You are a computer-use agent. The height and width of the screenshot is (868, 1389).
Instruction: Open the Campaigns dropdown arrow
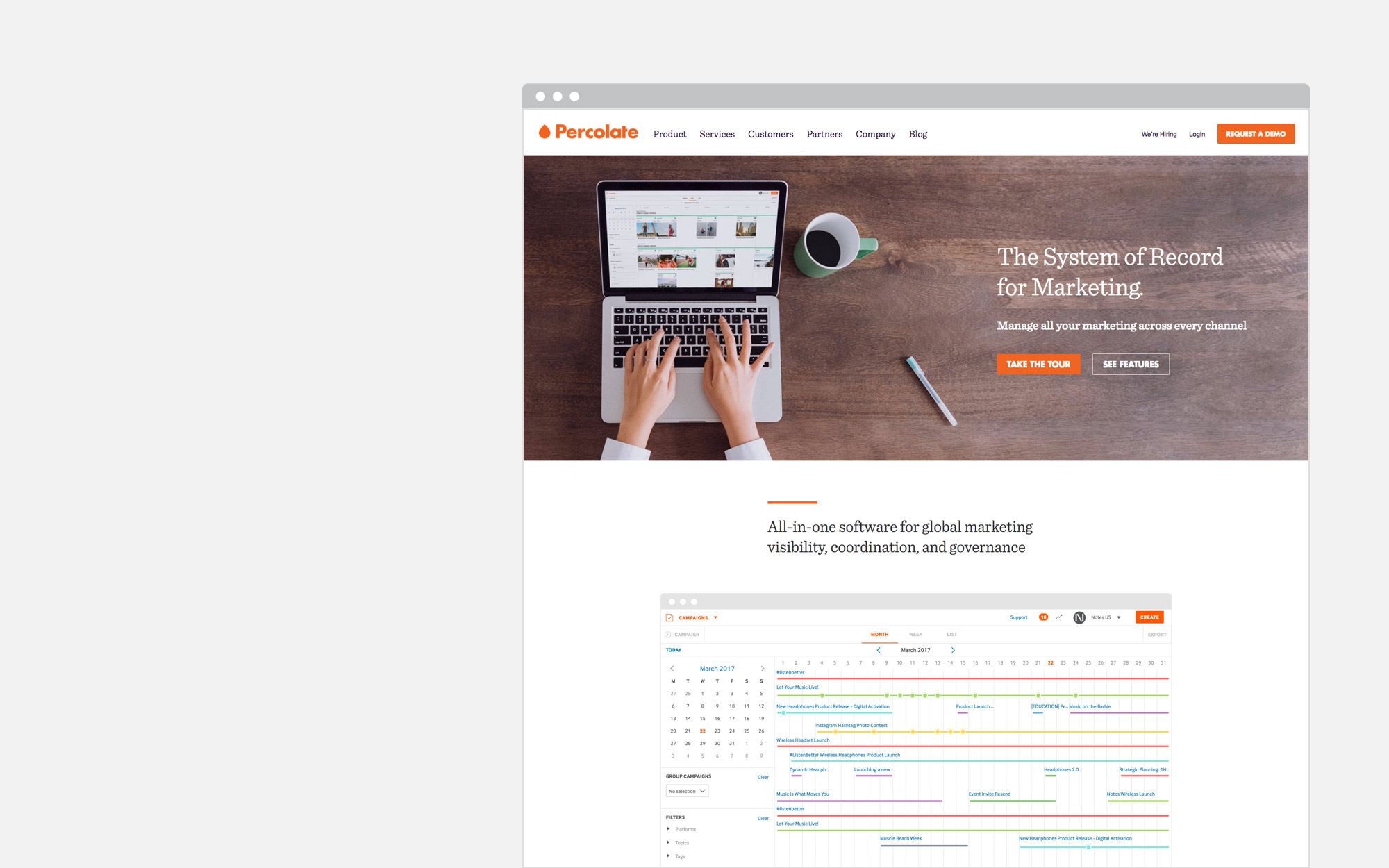pos(715,617)
